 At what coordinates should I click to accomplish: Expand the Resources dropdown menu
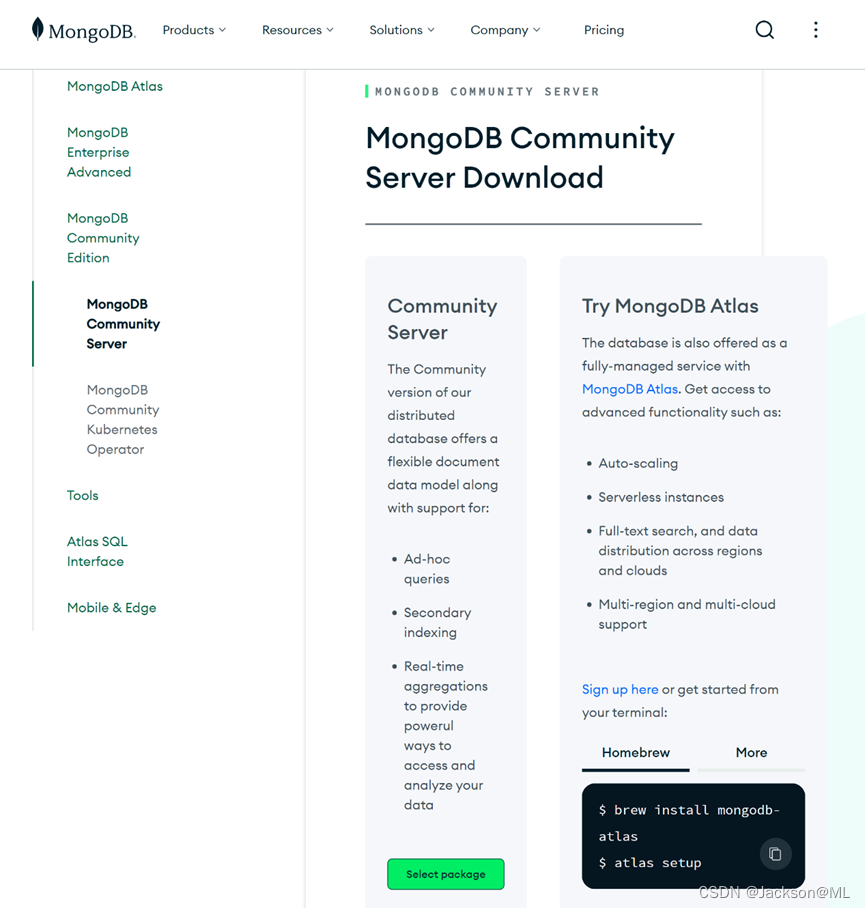point(298,30)
